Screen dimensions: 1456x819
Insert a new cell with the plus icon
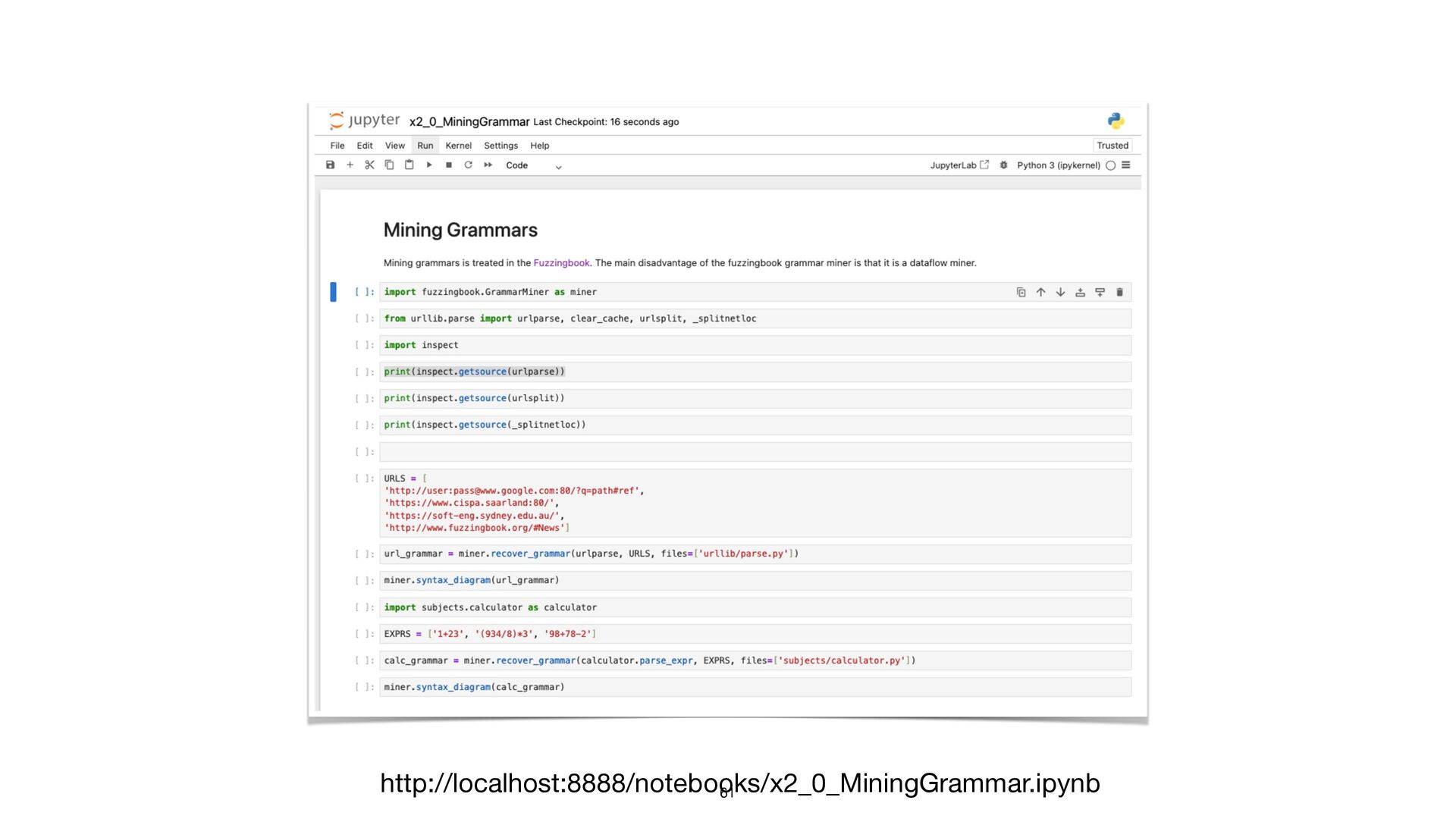point(350,165)
